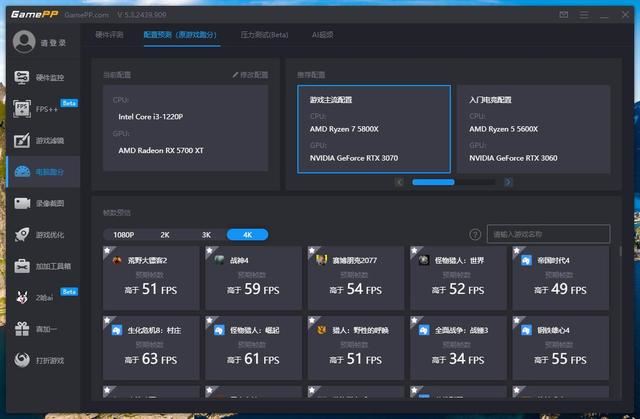
Task: Toggle favorite star on the 52 FPS card
Action: 415,250
